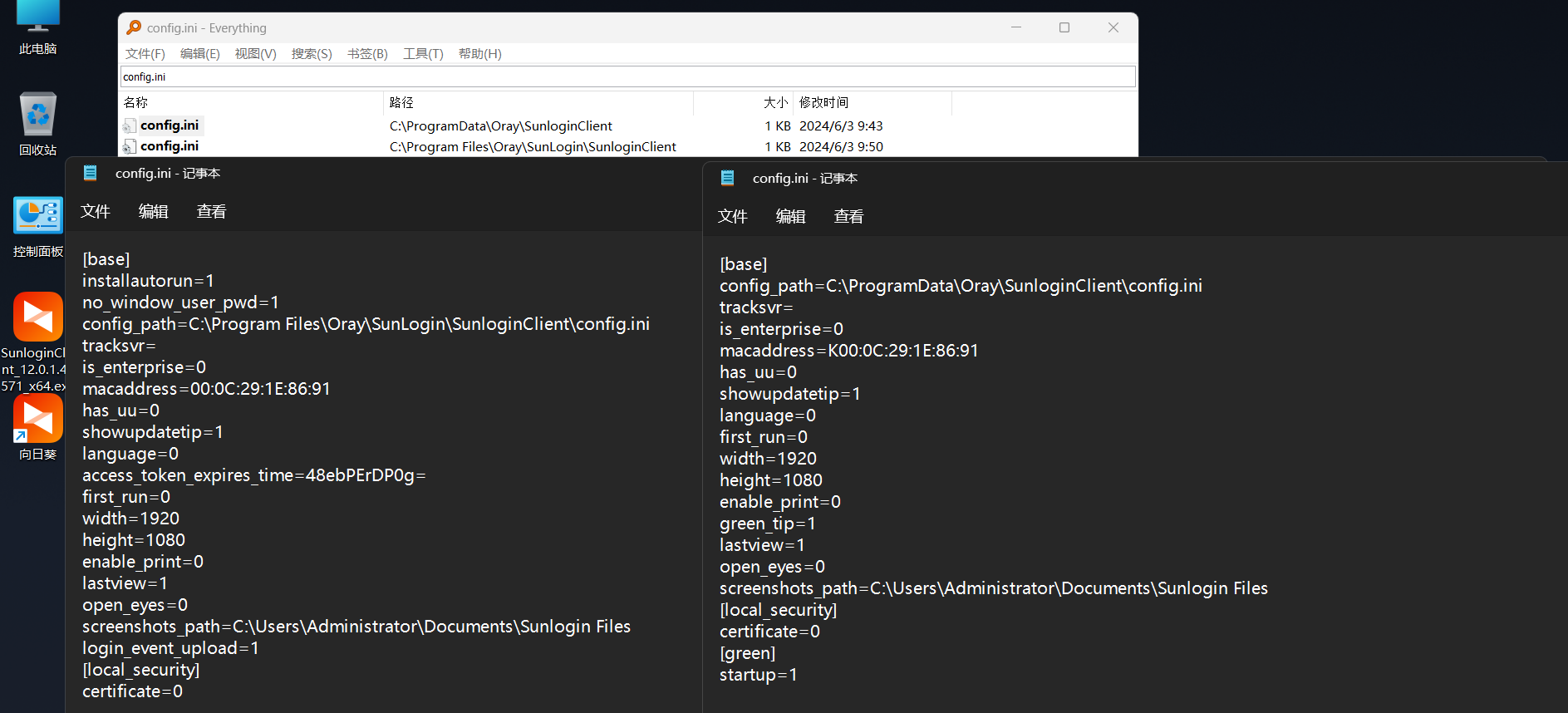Viewport: 1568px width, 713px height.
Task: Click the green_tip=1 line in right Notepad
Action: [768, 524]
